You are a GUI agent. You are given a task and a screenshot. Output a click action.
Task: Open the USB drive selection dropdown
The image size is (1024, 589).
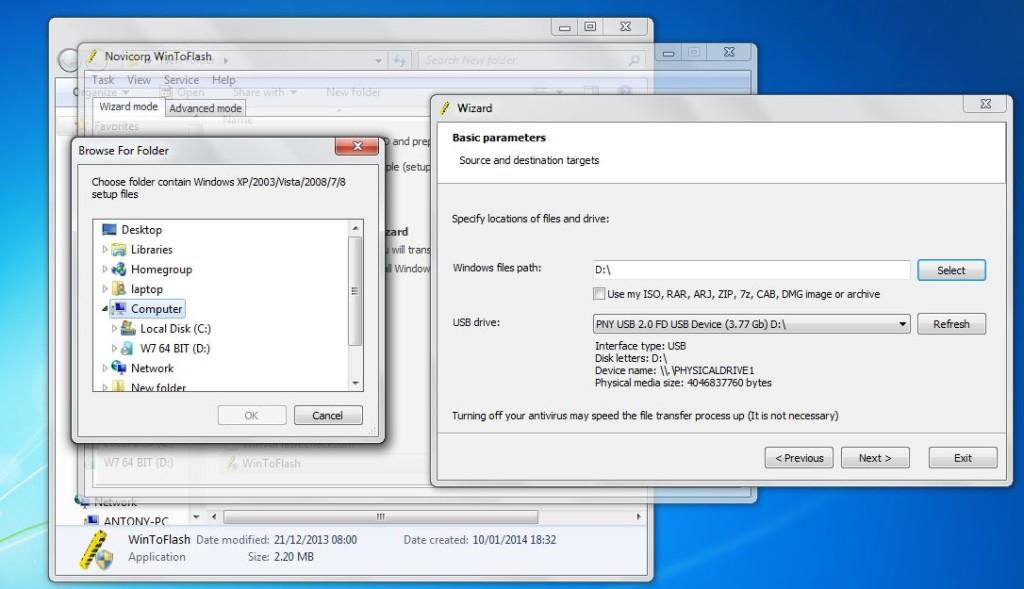[x=901, y=324]
